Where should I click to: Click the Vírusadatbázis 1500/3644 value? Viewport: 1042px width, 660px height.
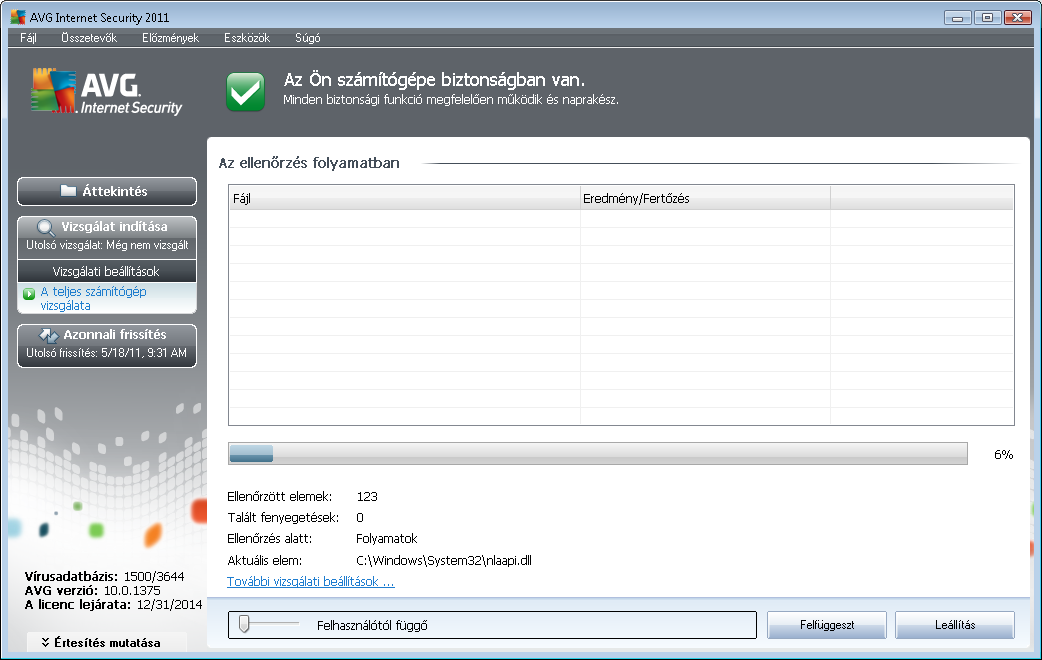(154, 576)
